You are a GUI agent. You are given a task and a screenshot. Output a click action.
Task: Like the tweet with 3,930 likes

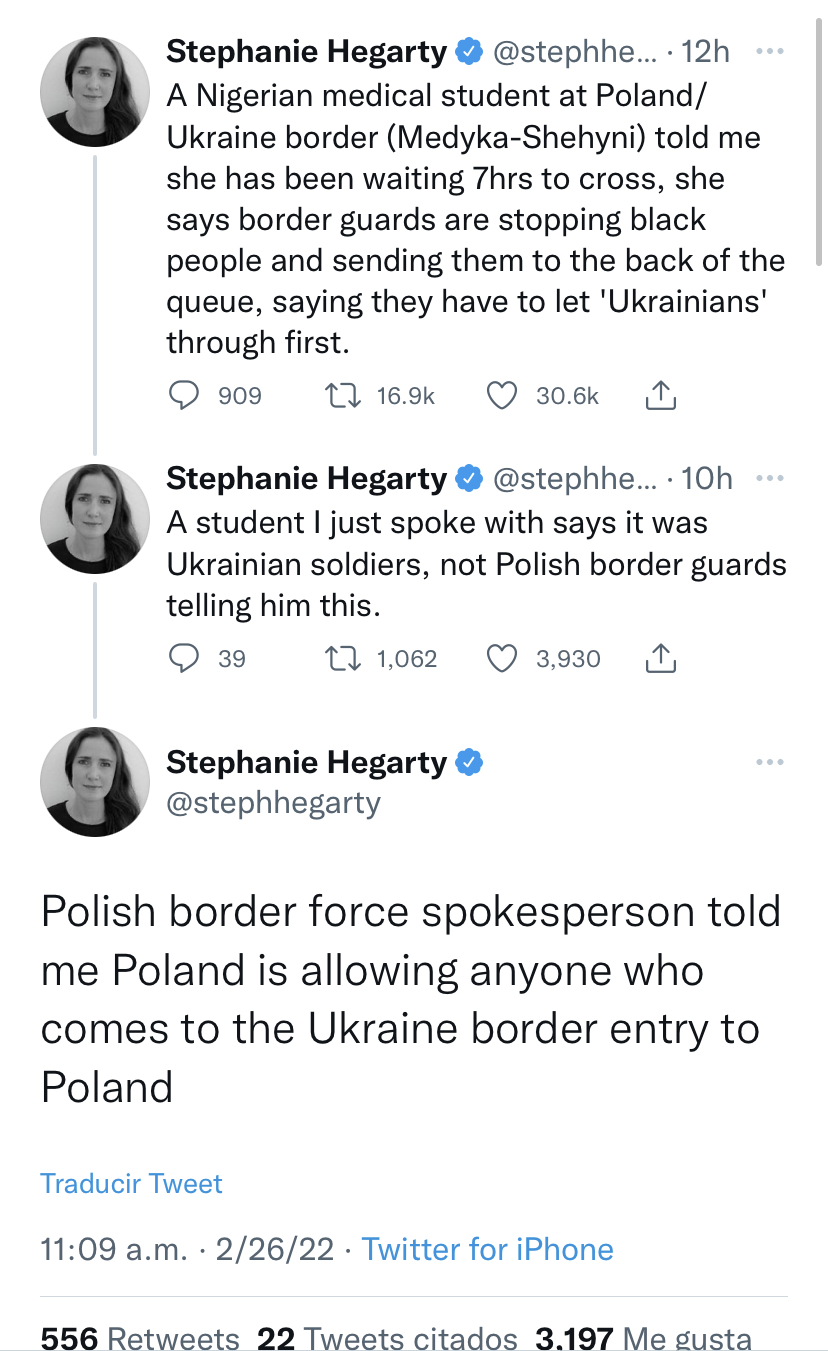[x=501, y=658]
